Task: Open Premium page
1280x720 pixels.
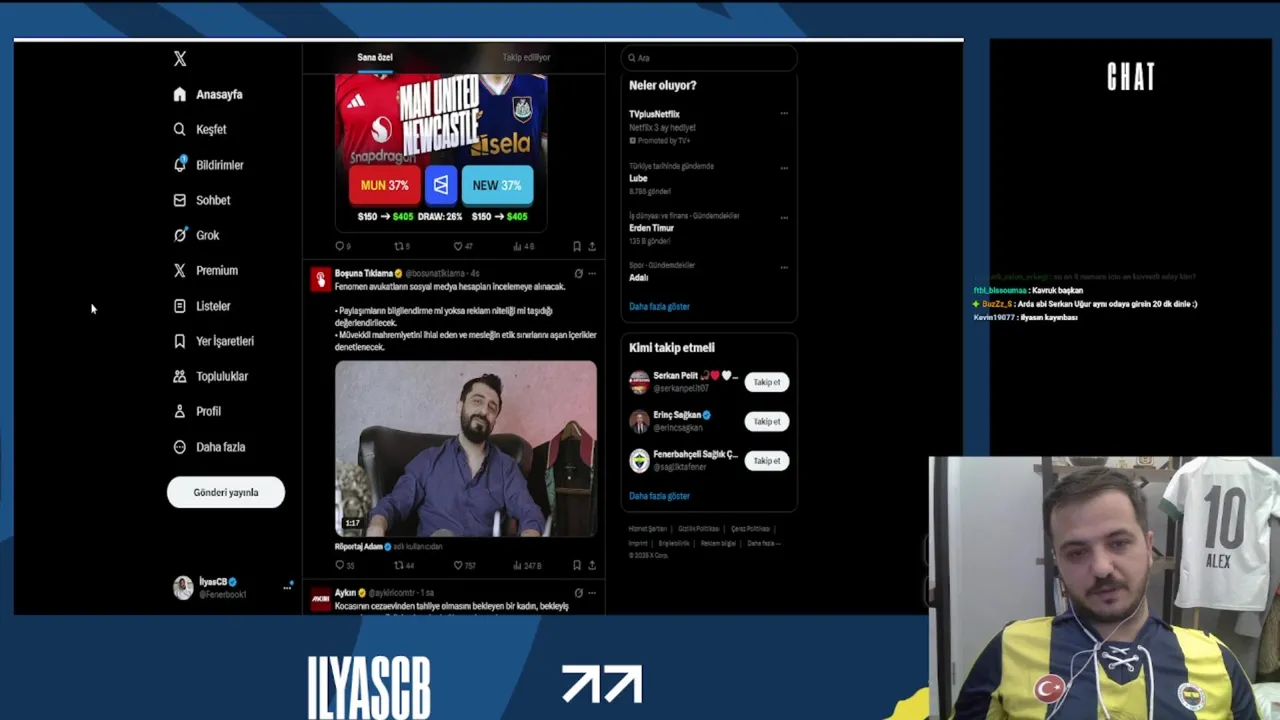Action: pos(206,270)
